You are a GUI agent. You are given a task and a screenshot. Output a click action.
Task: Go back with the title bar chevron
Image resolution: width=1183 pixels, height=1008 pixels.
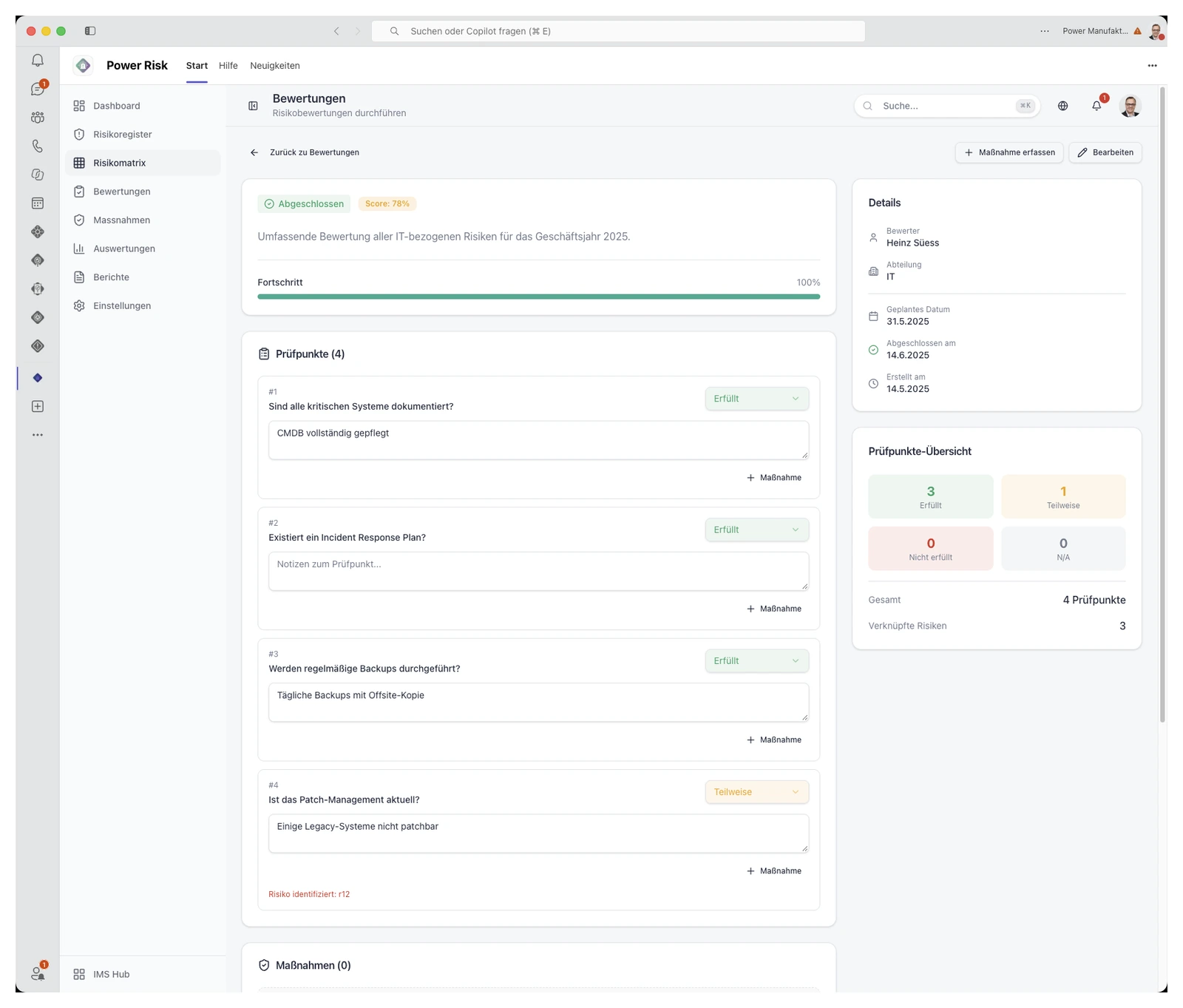[x=336, y=31]
